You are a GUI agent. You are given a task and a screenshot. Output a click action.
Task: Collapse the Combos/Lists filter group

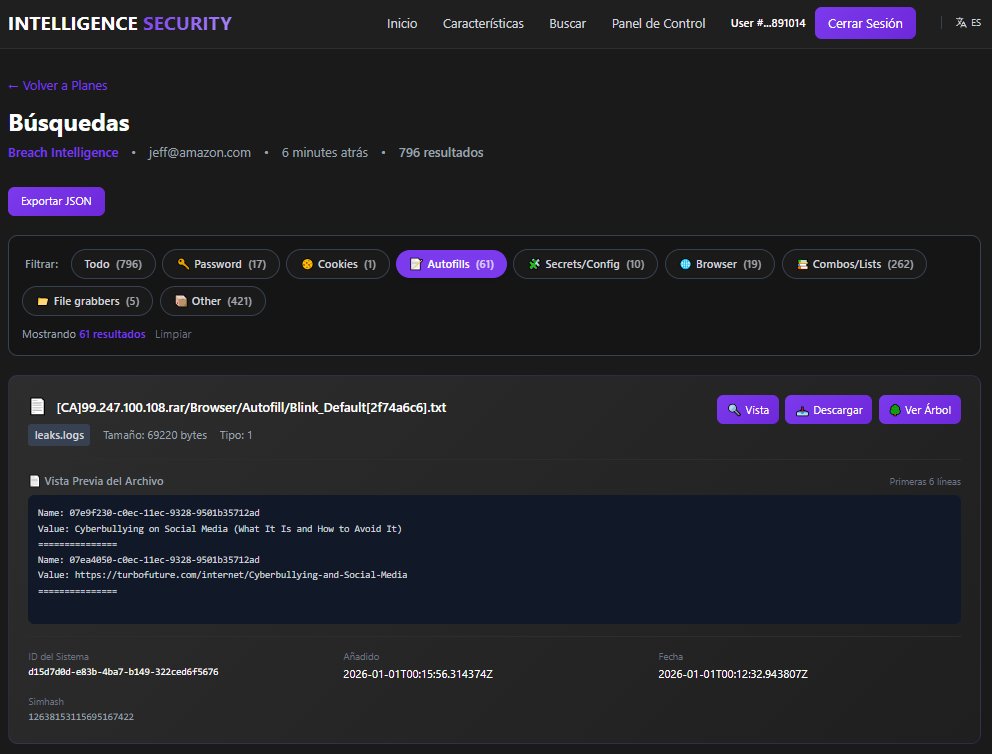coord(854,264)
